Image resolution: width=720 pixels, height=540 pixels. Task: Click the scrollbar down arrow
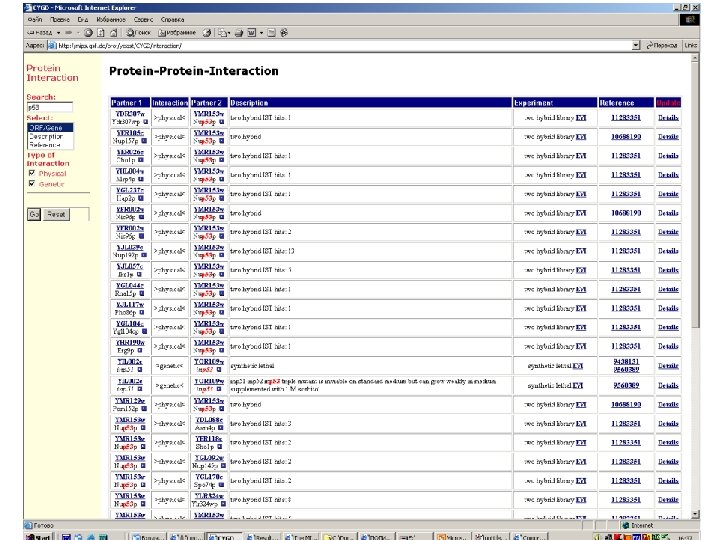tap(695, 514)
